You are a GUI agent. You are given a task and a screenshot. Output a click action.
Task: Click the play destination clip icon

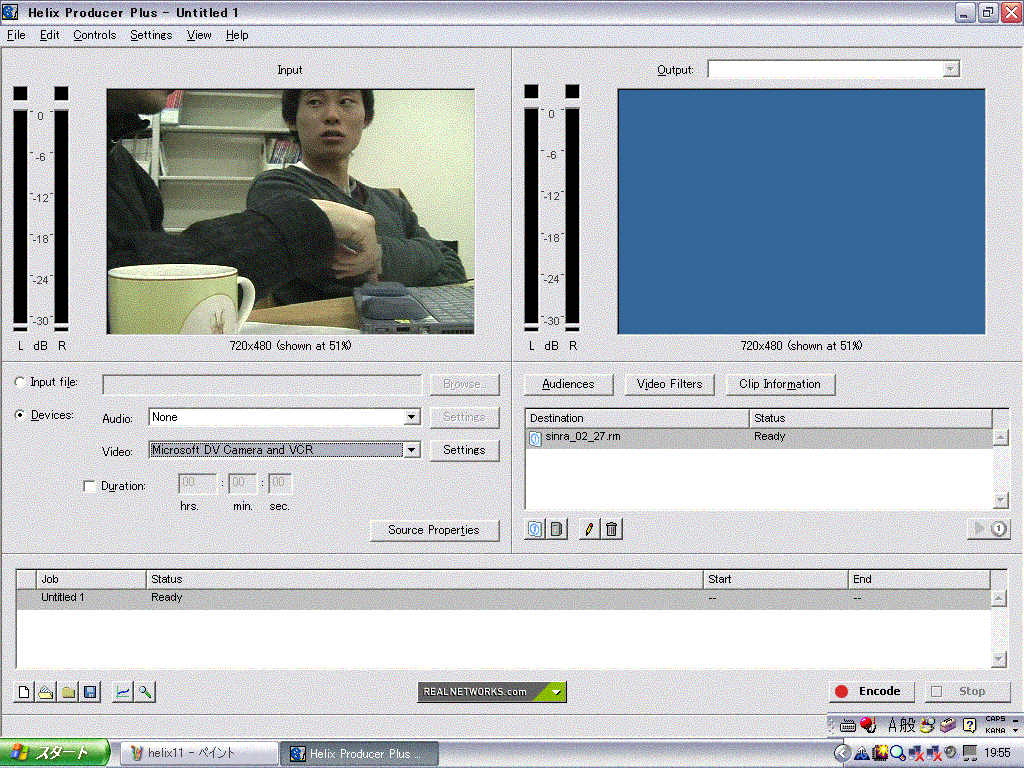pyautogui.click(x=989, y=528)
